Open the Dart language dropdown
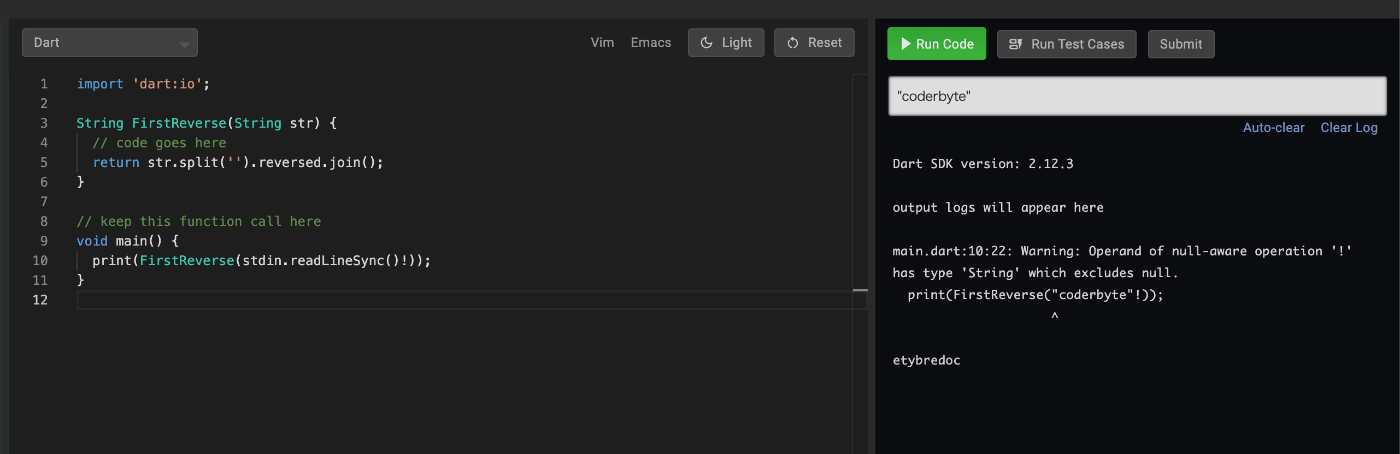The width and height of the screenshot is (1400, 454). click(x=110, y=43)
